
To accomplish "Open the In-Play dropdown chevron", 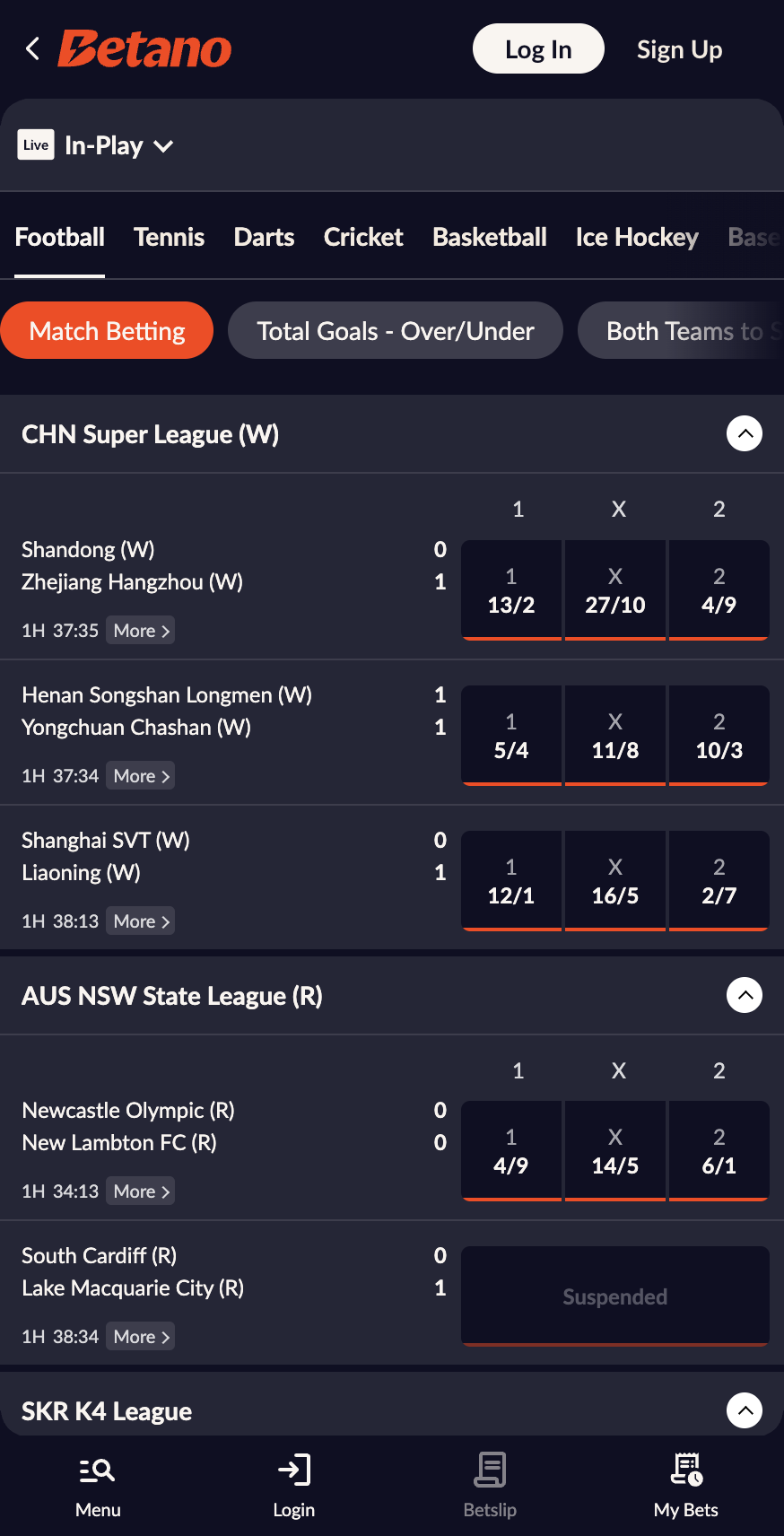I will [163, 146].
